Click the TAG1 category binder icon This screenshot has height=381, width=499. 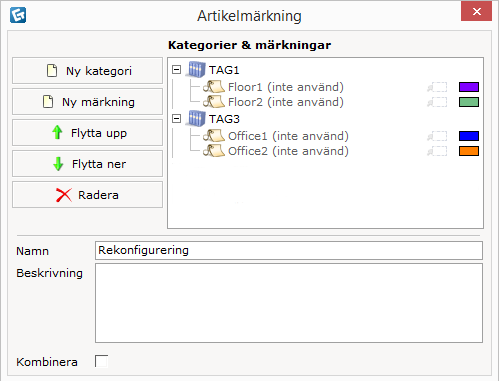[x=196, y=70]
